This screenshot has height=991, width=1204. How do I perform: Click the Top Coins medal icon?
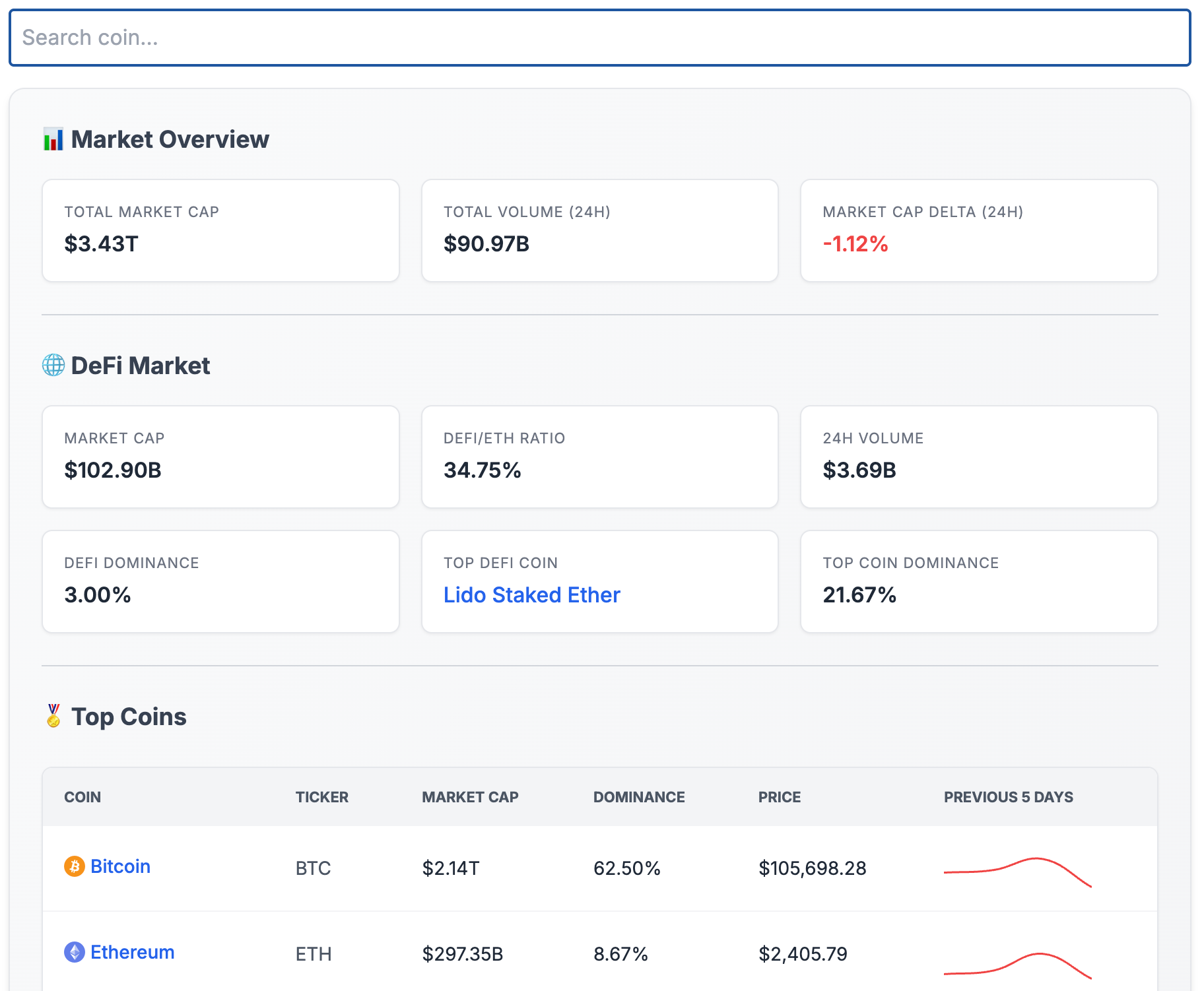(x=53, y=716)
